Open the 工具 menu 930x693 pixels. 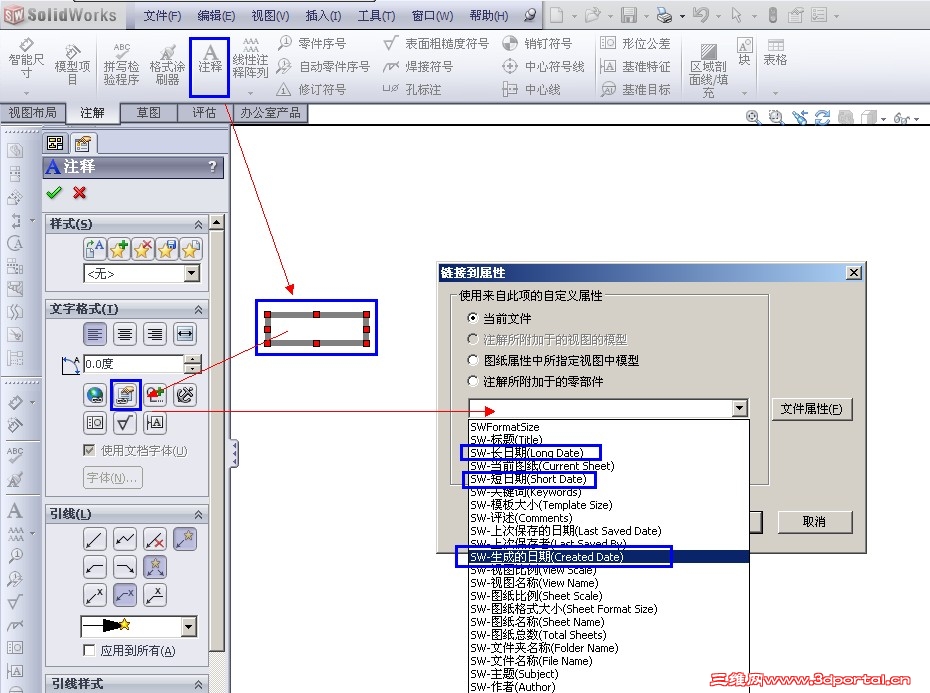(376, 15)
